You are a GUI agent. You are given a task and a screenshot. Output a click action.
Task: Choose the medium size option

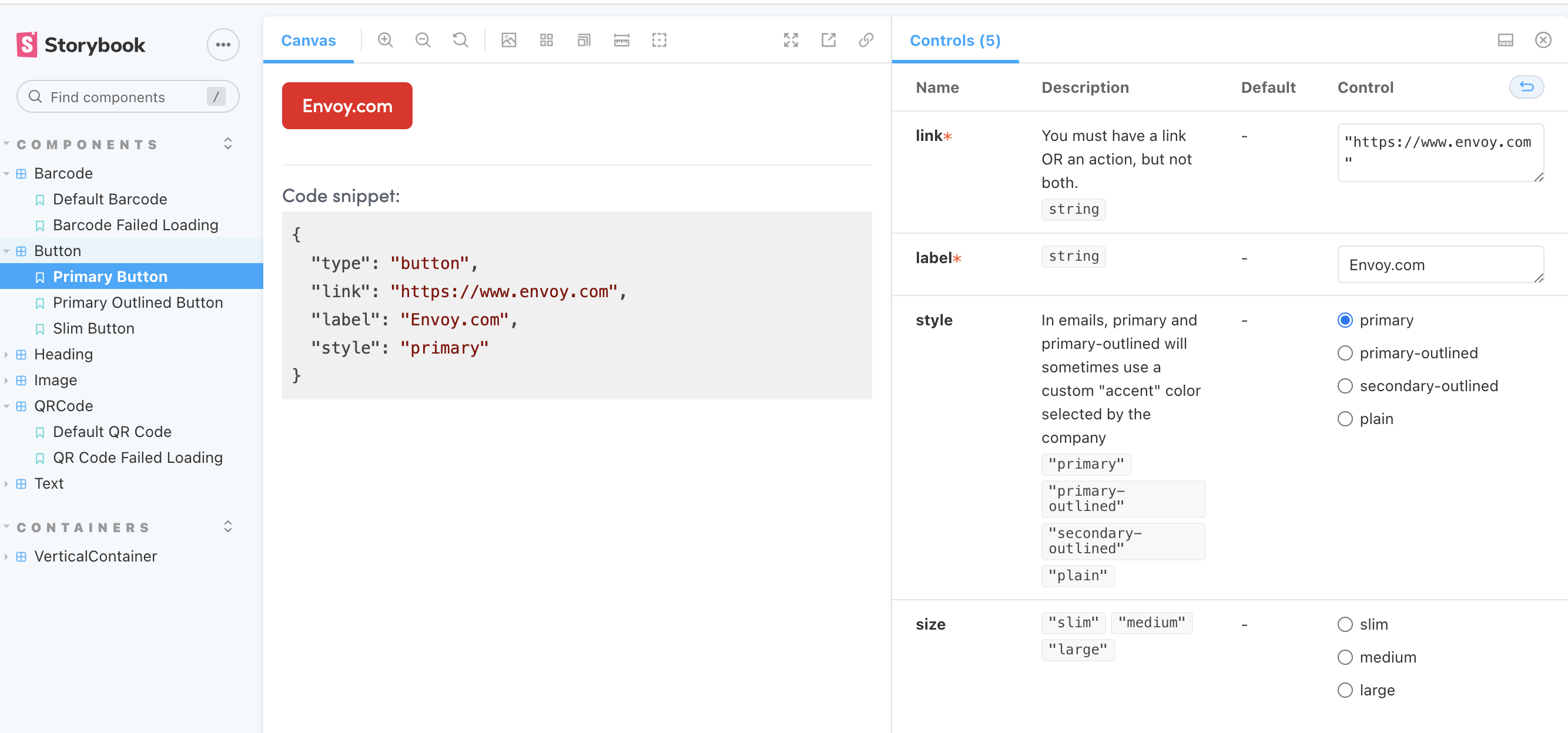[1345, 657]
